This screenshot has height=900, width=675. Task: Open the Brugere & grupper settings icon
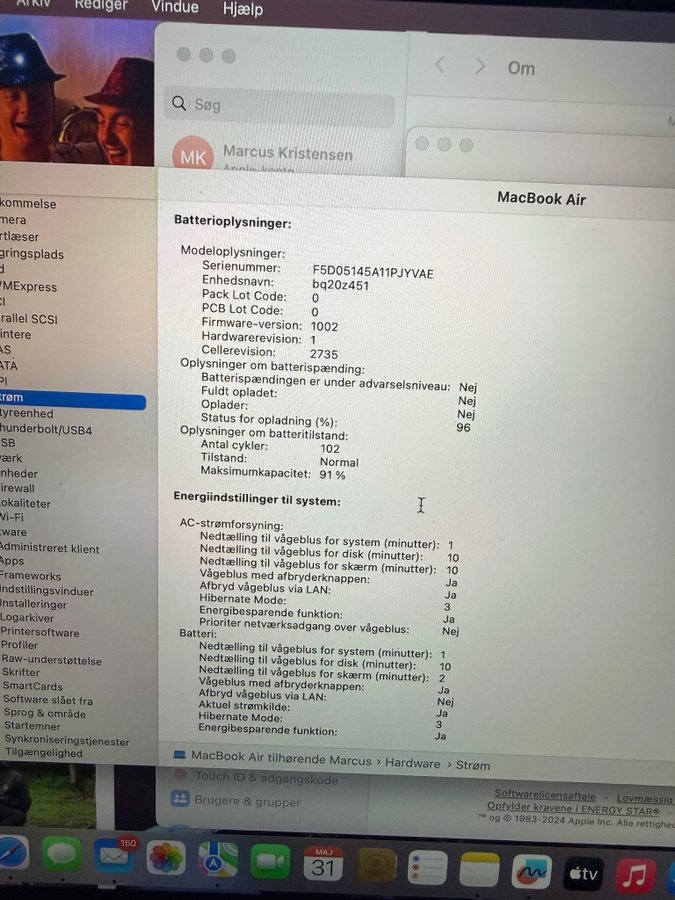pos(180,798)
